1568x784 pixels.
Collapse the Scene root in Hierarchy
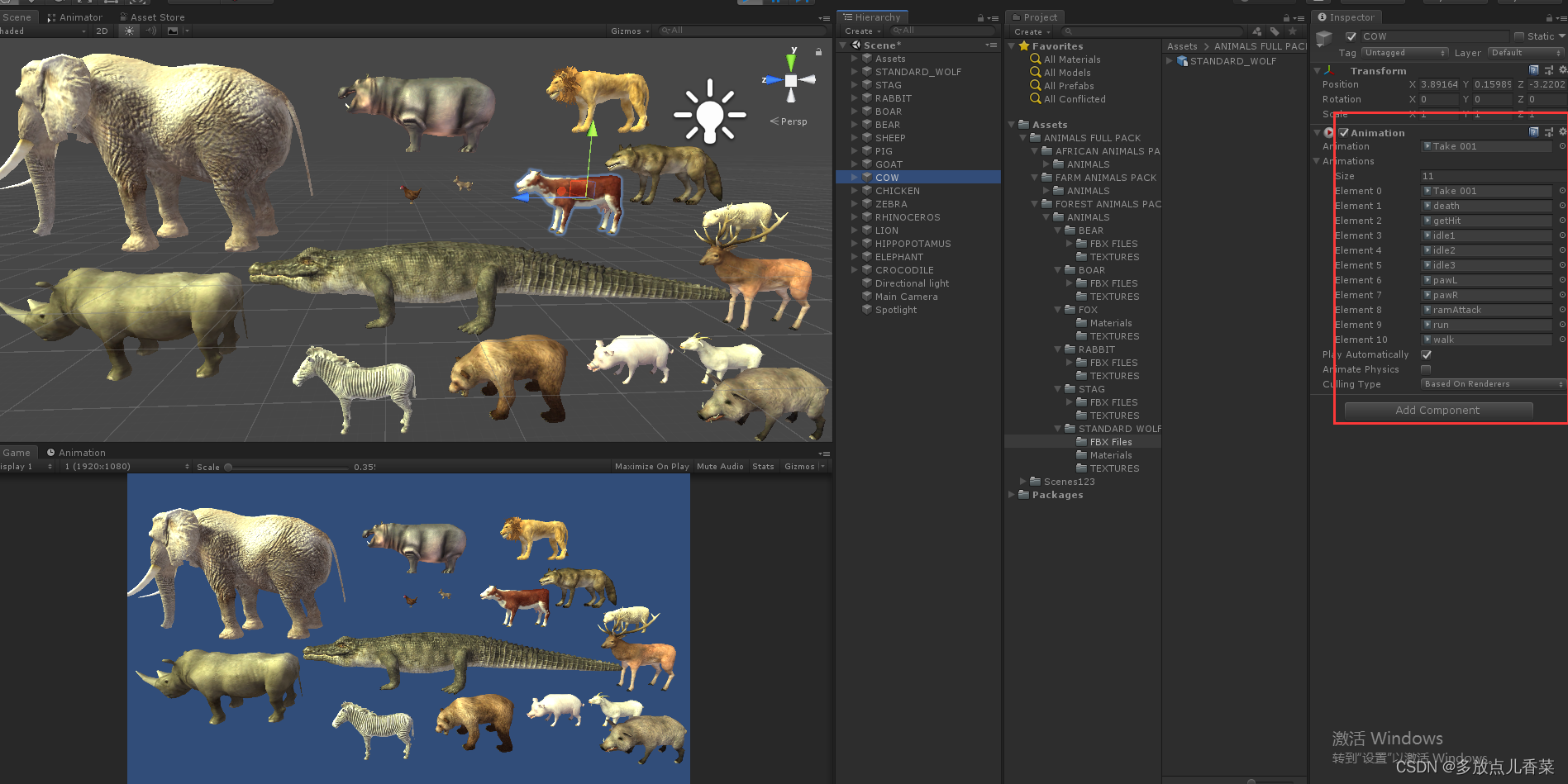[843, 45]
